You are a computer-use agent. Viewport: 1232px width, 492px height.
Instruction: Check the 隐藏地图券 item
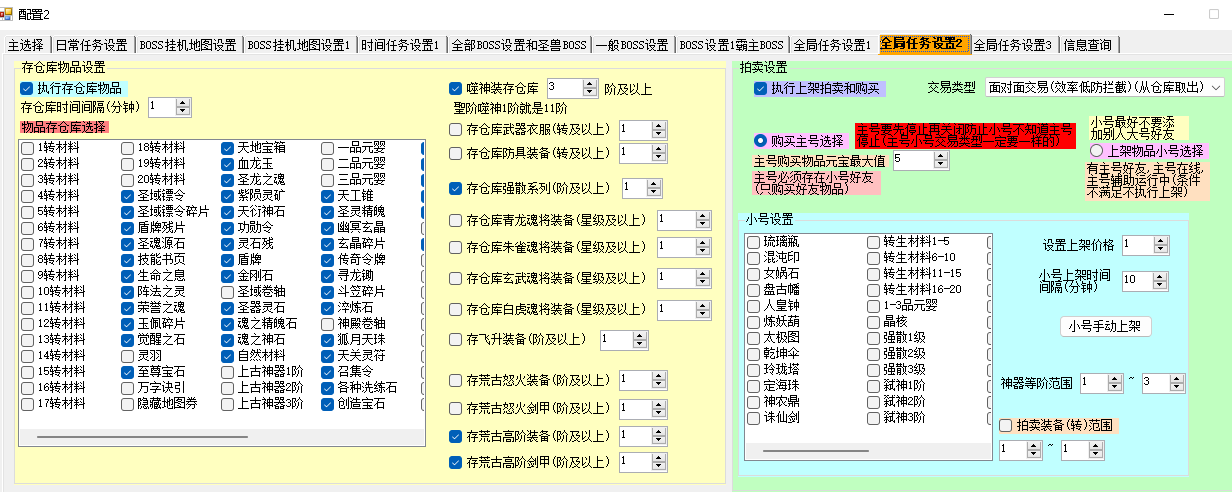click(x=128, y=404)
